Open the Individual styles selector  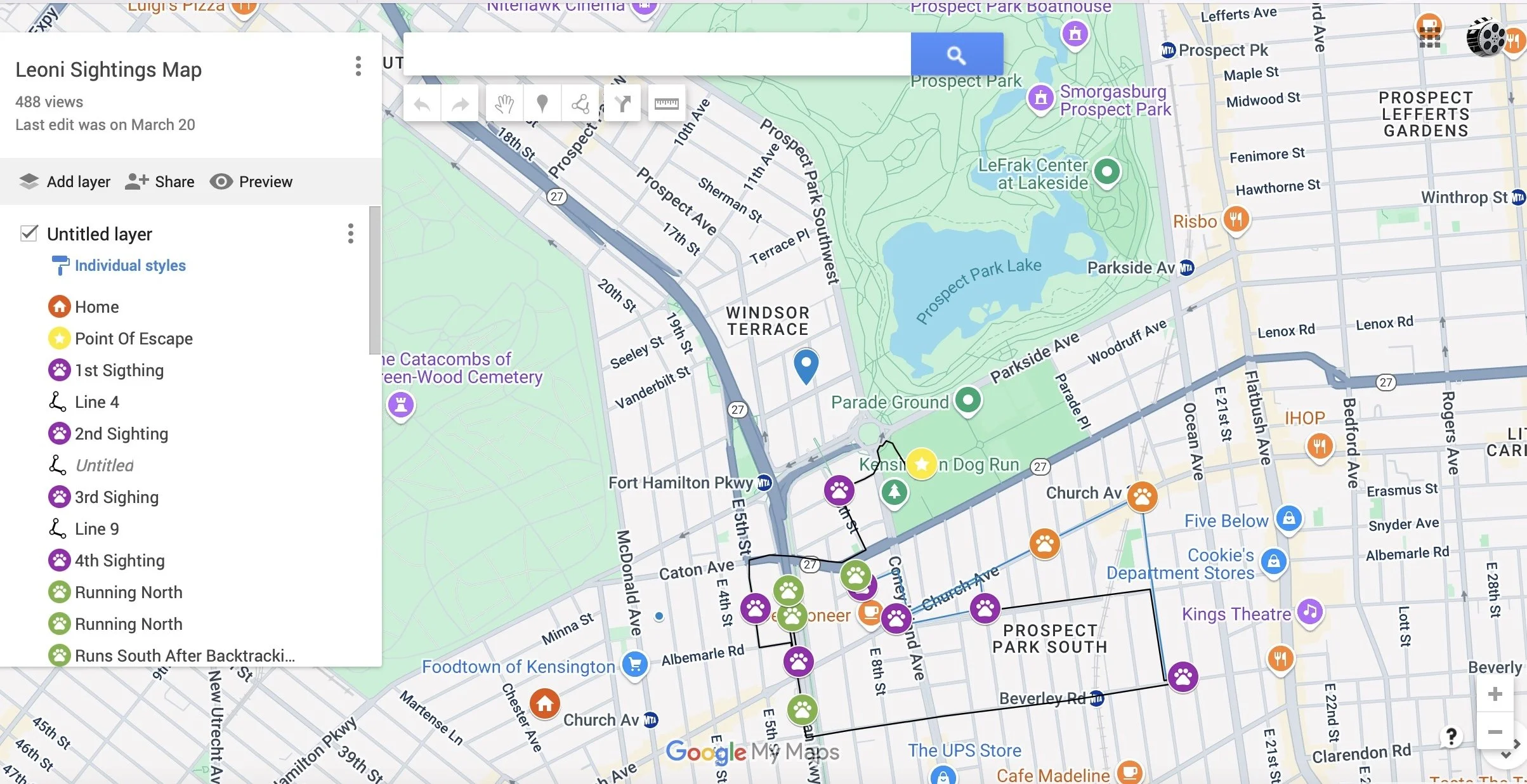(130, 265)
